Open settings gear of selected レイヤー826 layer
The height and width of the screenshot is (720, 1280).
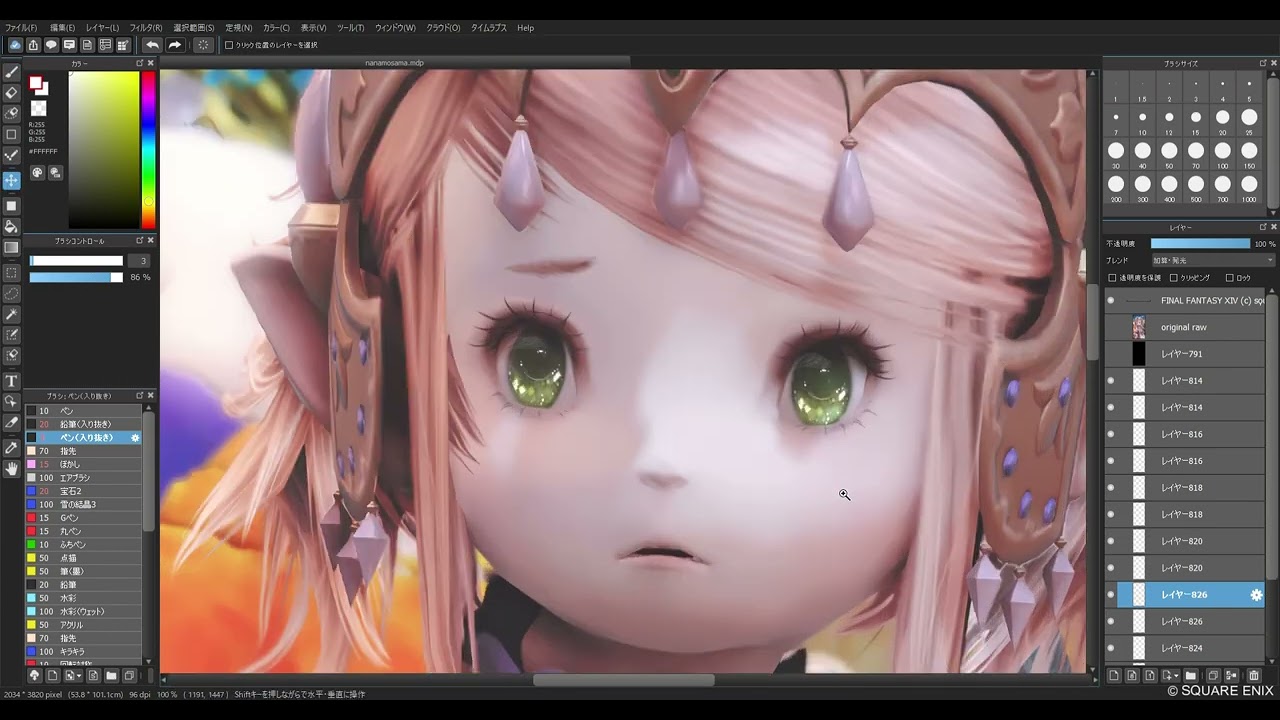(1256, 595)
